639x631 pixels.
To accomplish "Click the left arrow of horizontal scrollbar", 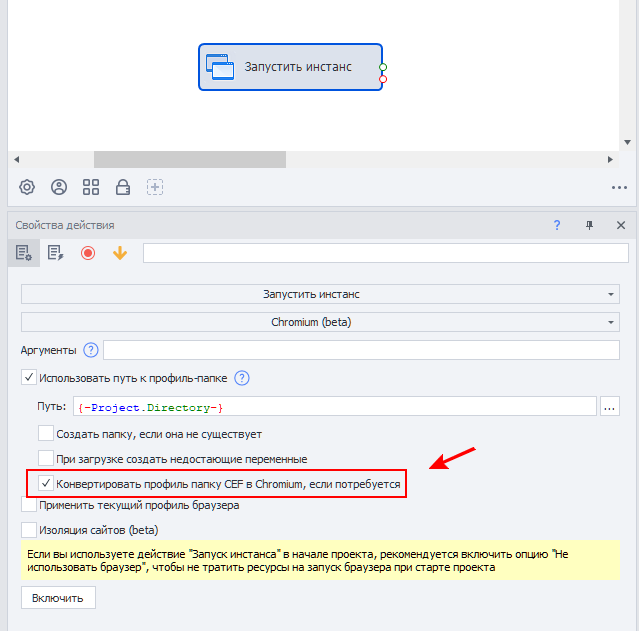I will (x=16, y=159).
